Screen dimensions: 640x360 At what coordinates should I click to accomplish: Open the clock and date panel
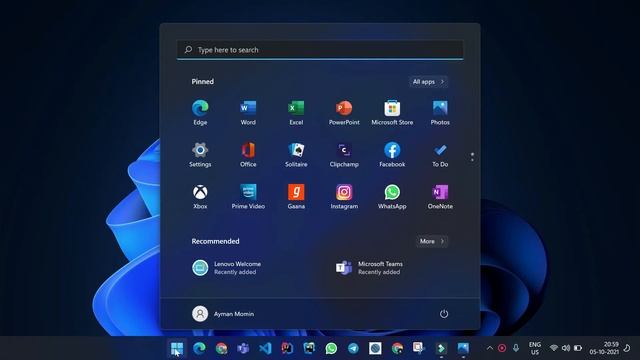pos(604,348)
